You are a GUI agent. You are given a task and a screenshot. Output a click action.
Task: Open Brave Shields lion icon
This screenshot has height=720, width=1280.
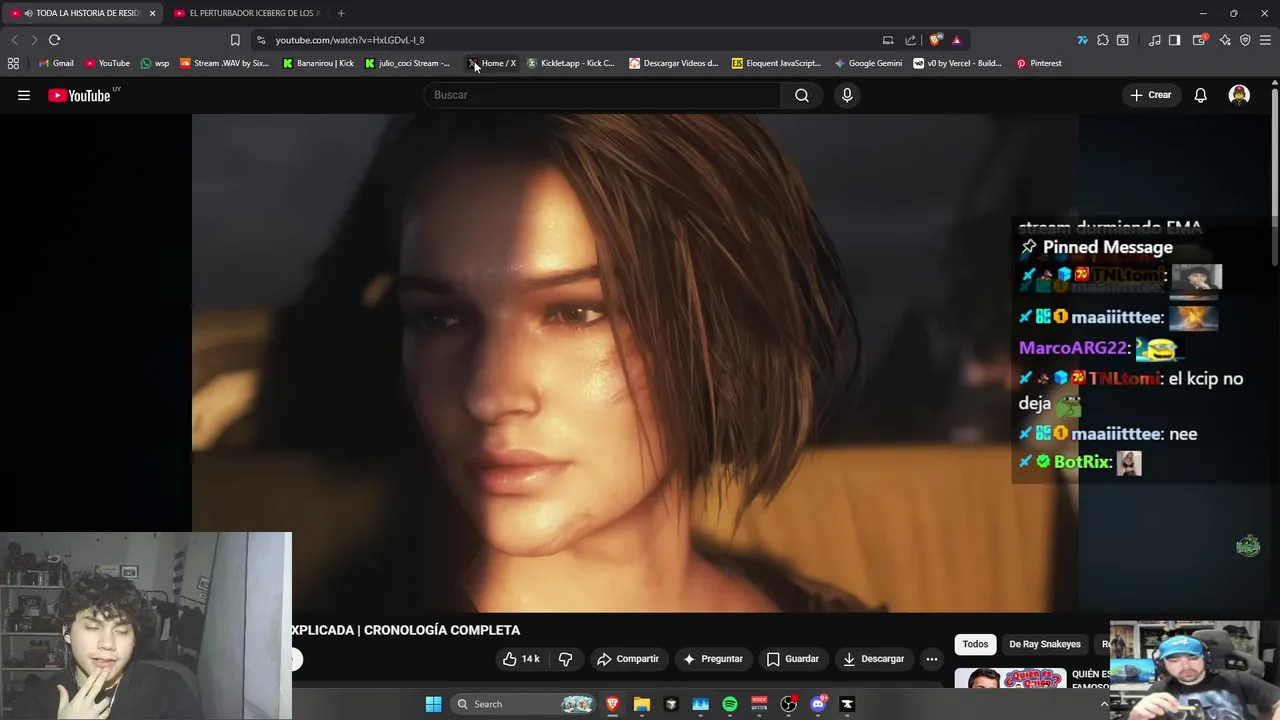click(x=935, y=40)
